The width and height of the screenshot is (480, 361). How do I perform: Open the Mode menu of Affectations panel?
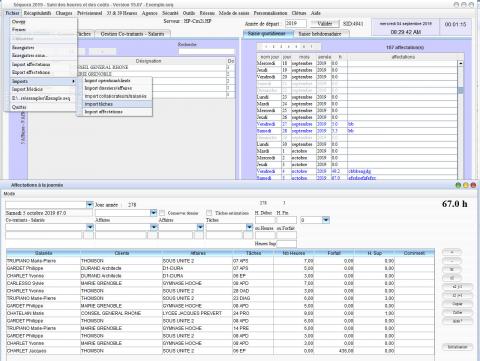pos(9,194)
